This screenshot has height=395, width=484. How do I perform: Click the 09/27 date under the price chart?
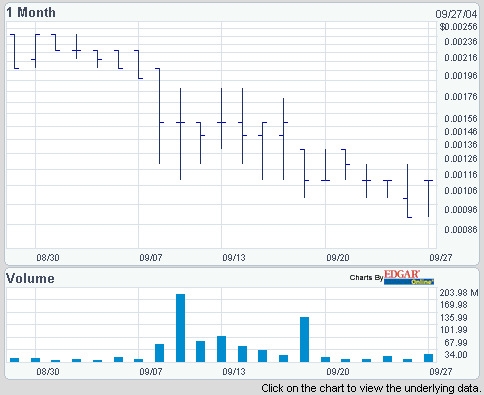click(x=441, y=258)
